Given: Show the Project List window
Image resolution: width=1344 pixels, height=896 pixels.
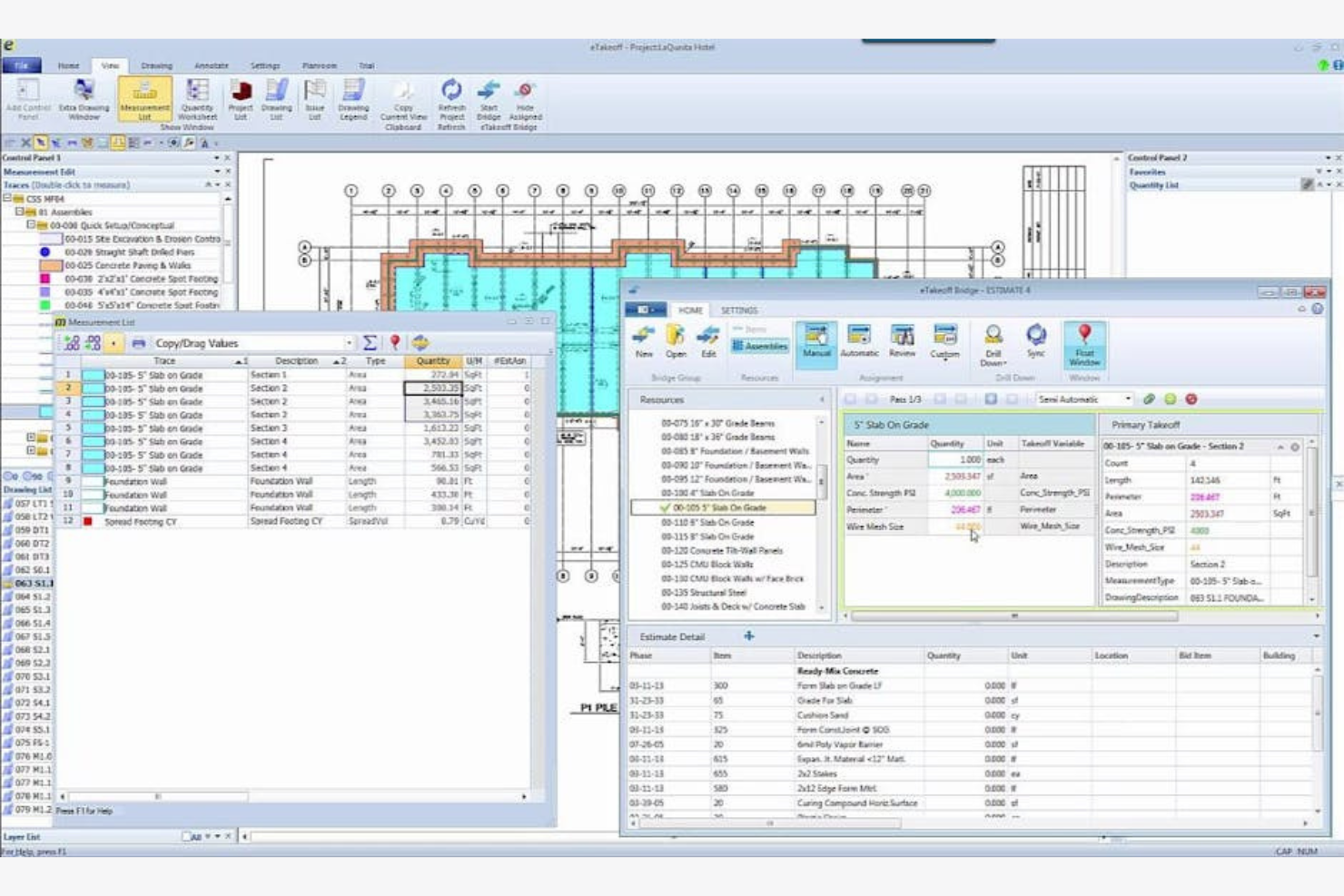Looking at the screenshot, I should click(x=241, y=99).
